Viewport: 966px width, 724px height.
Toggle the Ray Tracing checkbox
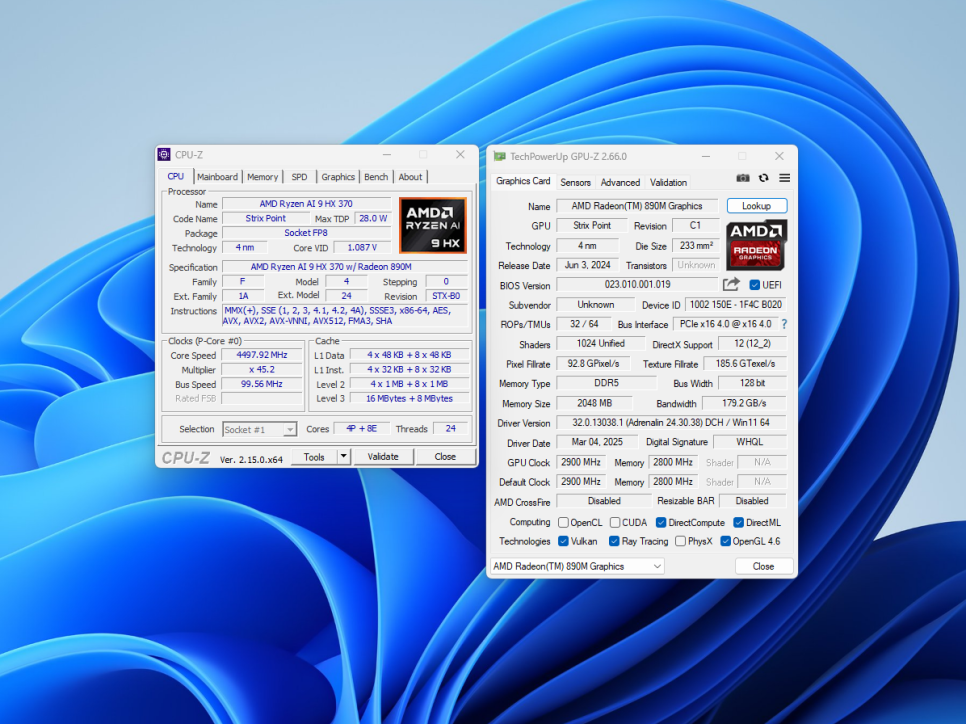[x=614, y=541]
